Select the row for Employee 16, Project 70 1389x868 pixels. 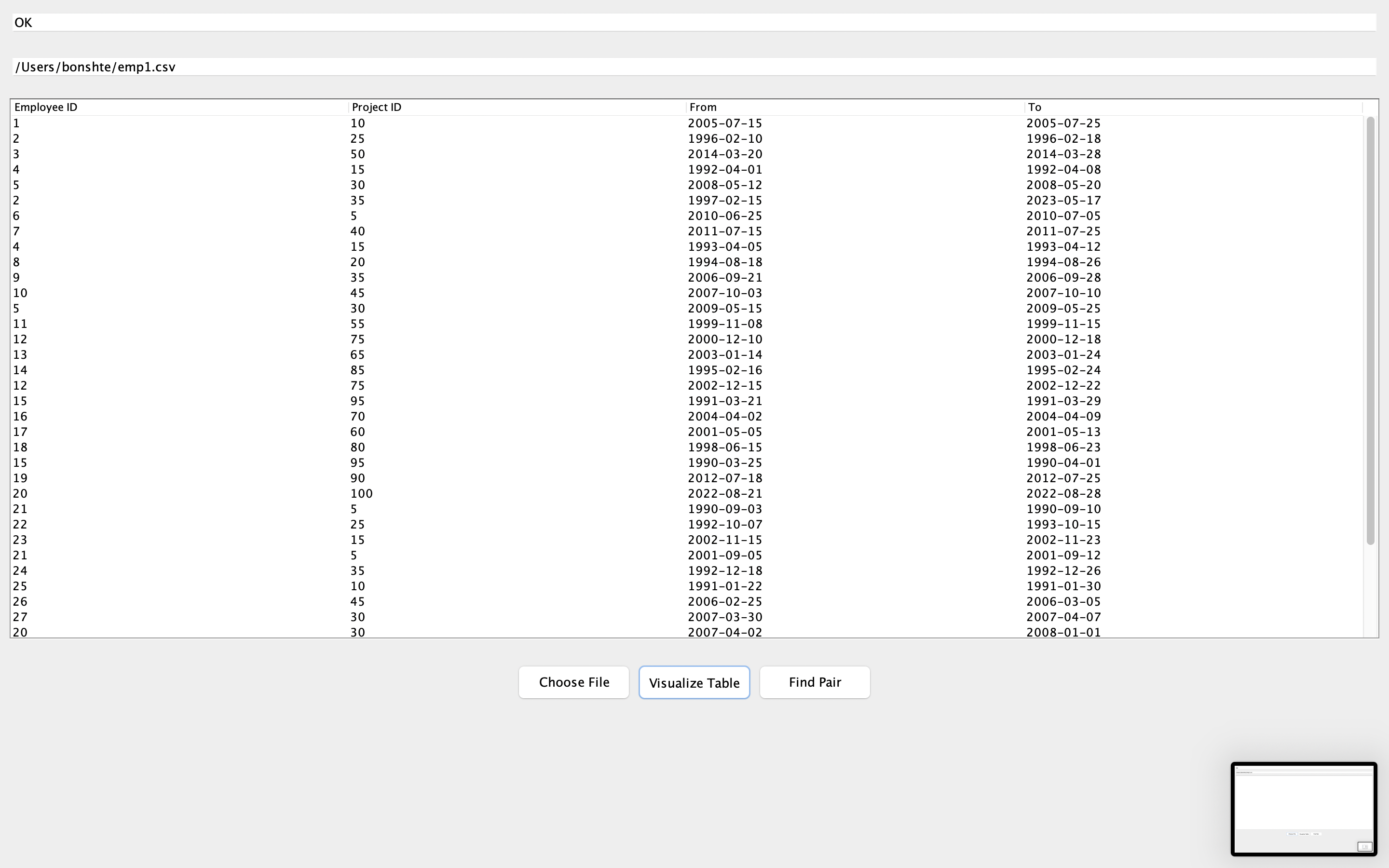click(x=344, y=416)
